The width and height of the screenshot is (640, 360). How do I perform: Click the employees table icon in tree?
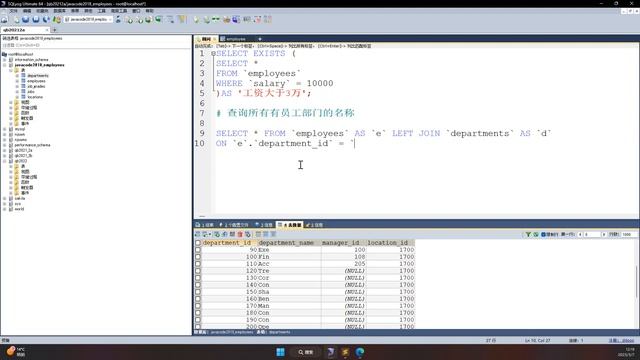[x=23, y=81]
